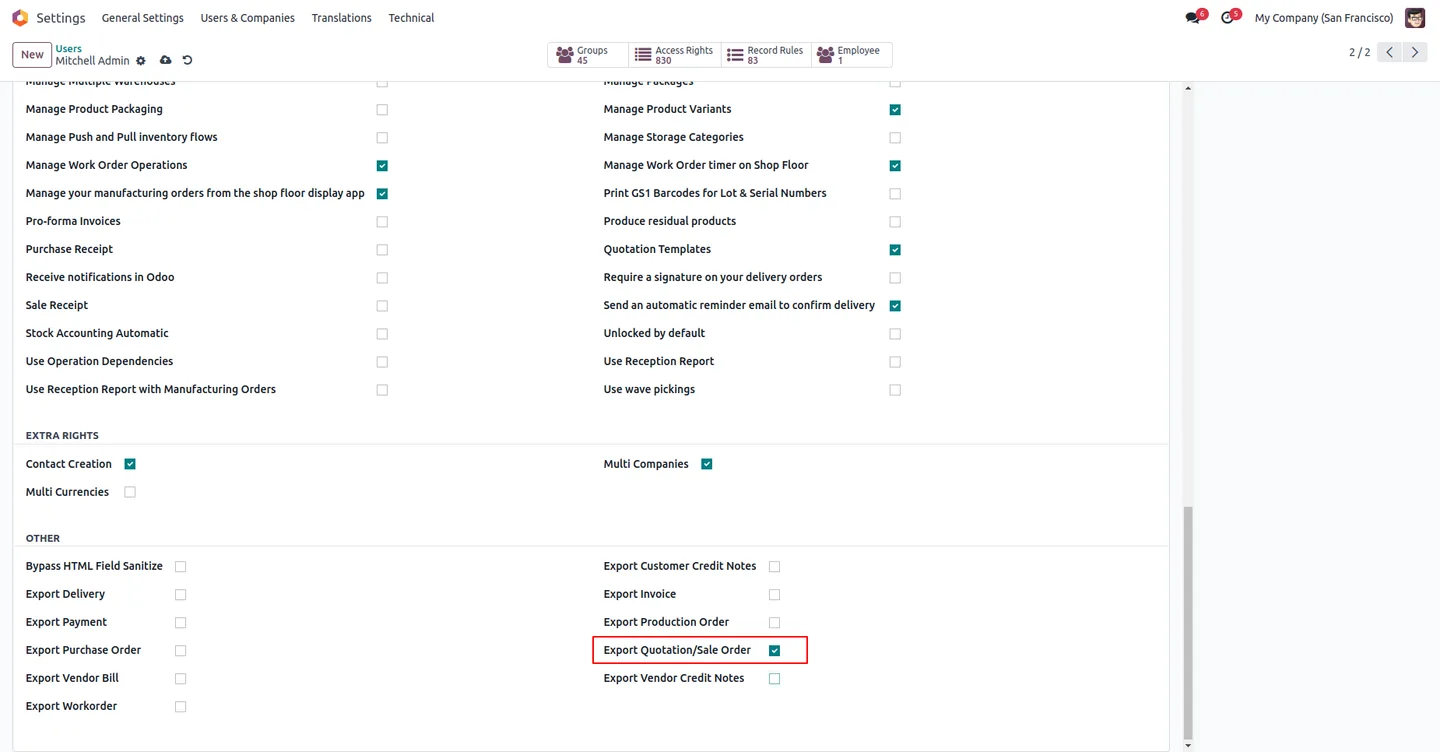Enable Export Delivery checkbox
1440x752 pixels.
click(x=181, y=595)
